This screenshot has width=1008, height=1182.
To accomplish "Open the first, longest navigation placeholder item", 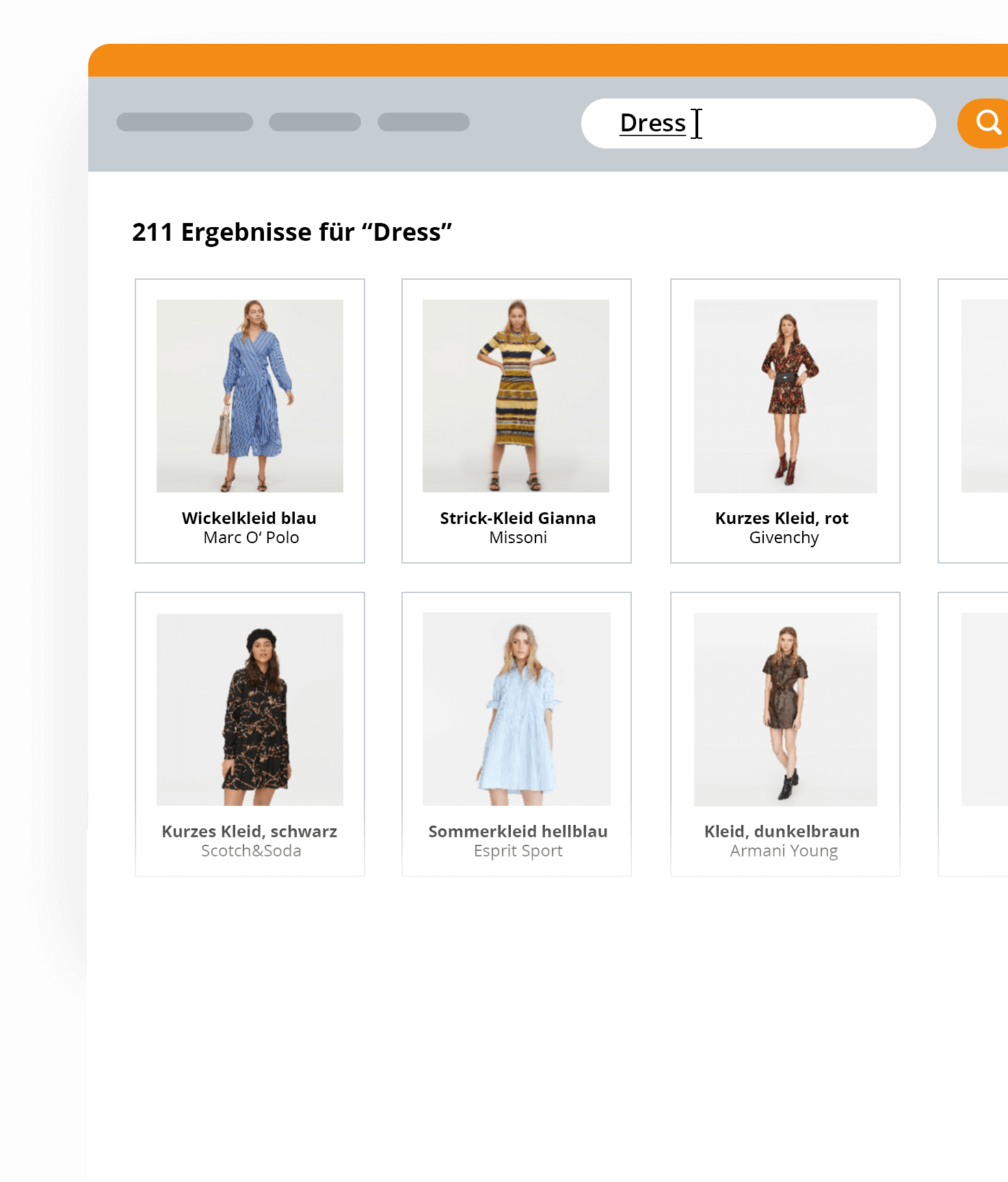I will tap(185, 122).
